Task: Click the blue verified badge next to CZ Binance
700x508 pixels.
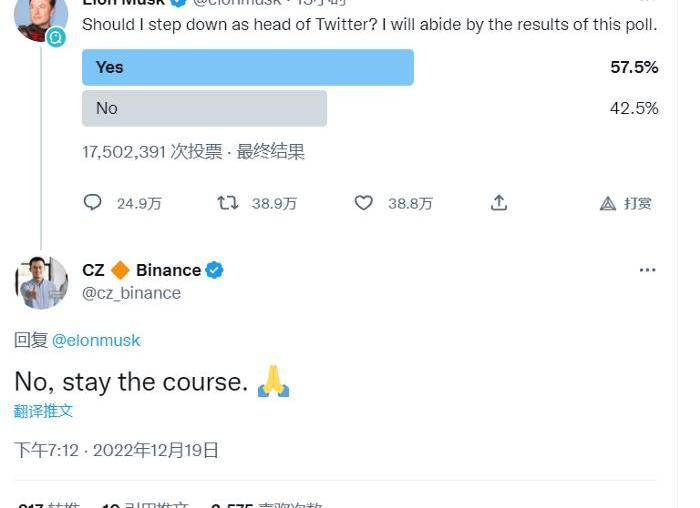Action: tap(214, 270)
